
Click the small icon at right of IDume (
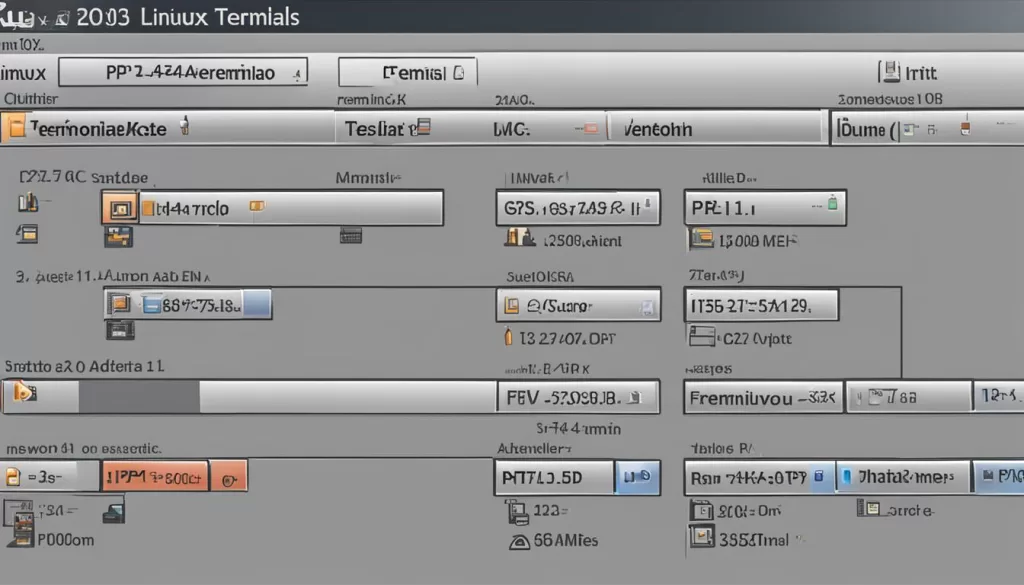pos(965,127)
